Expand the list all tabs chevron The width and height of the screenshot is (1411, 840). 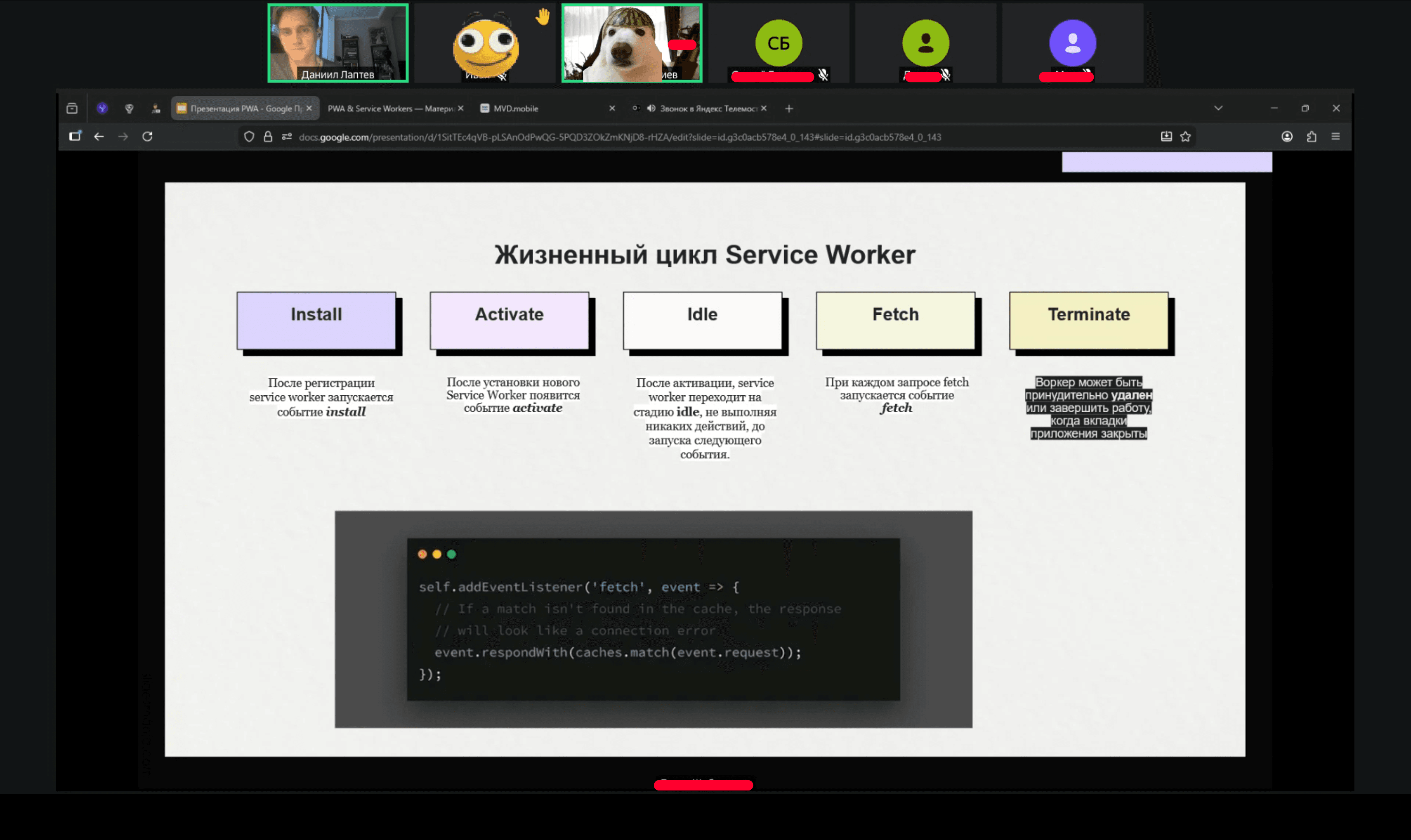[x=1219, y=108]
